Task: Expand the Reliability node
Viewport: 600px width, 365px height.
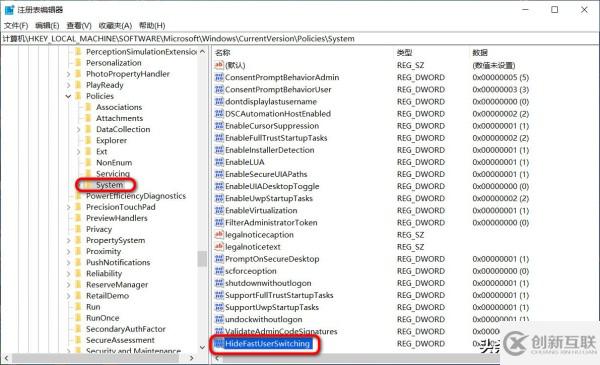Action: click(x=68, y=274)
